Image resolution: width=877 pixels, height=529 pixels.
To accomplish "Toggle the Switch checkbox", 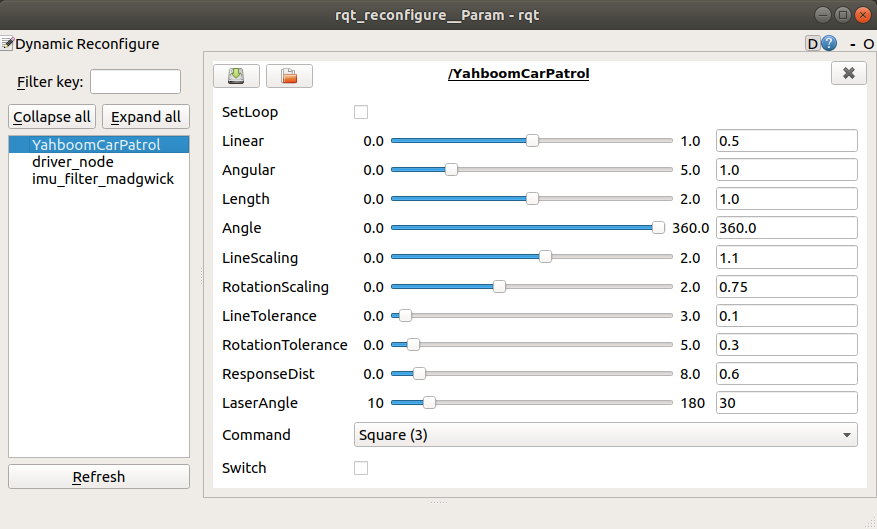I will coord(361,467).
